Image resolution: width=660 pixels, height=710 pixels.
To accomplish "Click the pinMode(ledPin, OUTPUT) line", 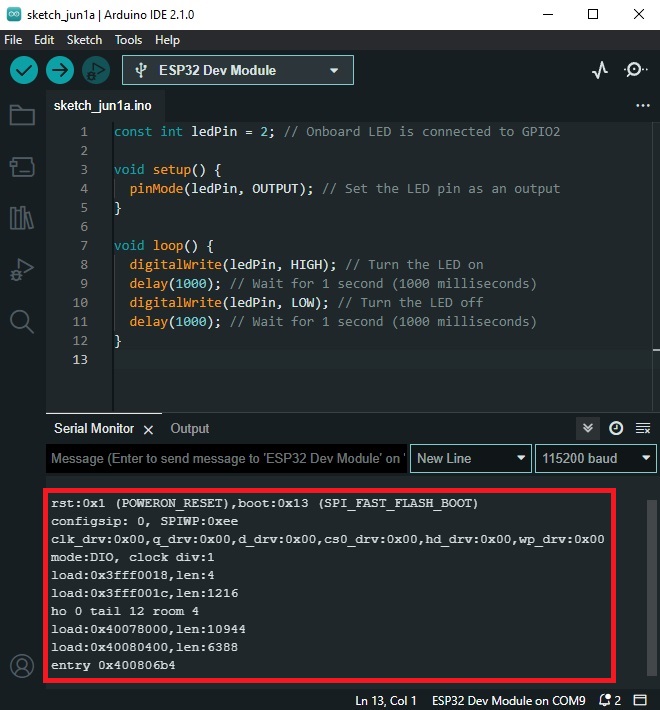I will [344, 189].
